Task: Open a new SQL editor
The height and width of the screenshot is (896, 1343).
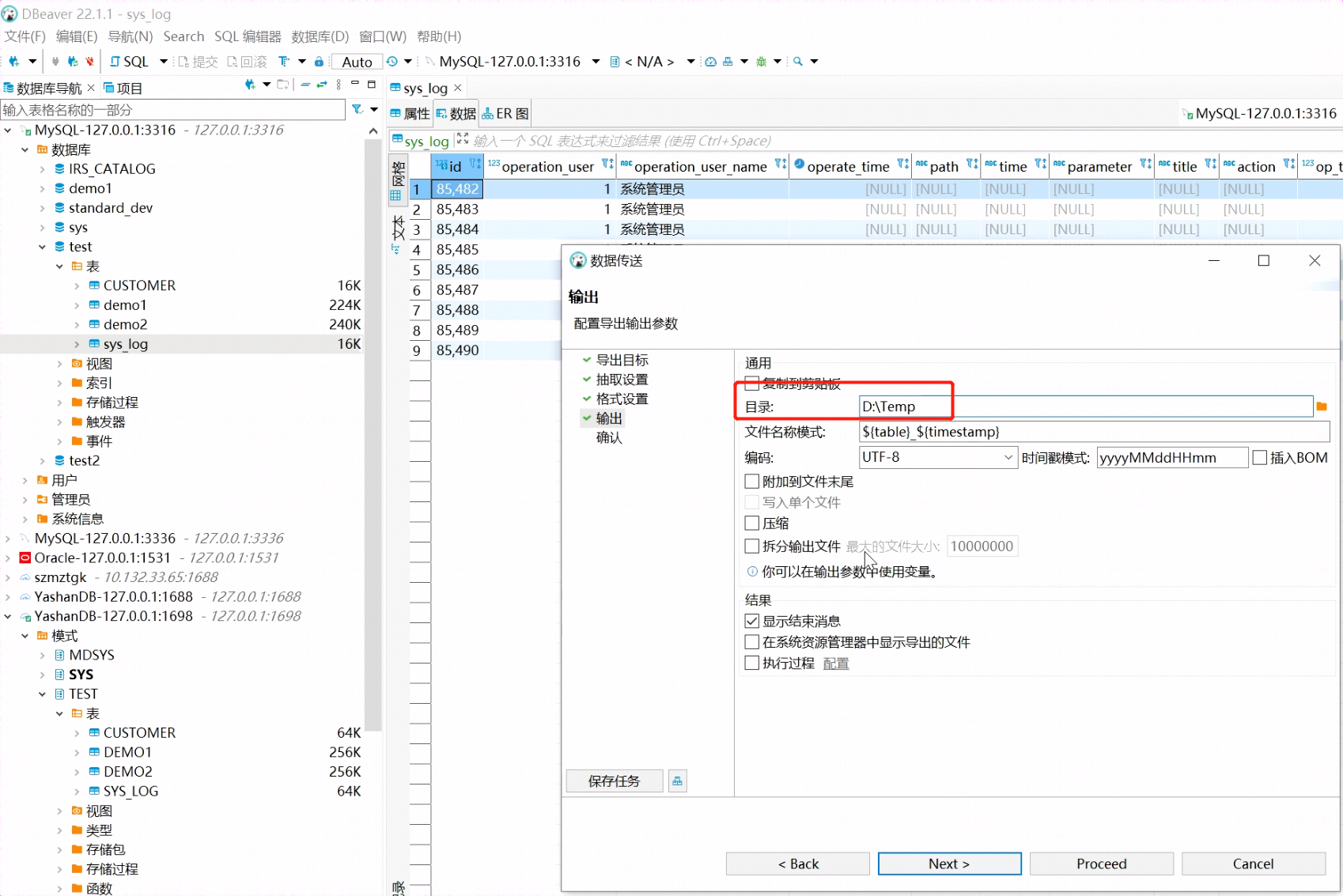Action: click(129, 61)
